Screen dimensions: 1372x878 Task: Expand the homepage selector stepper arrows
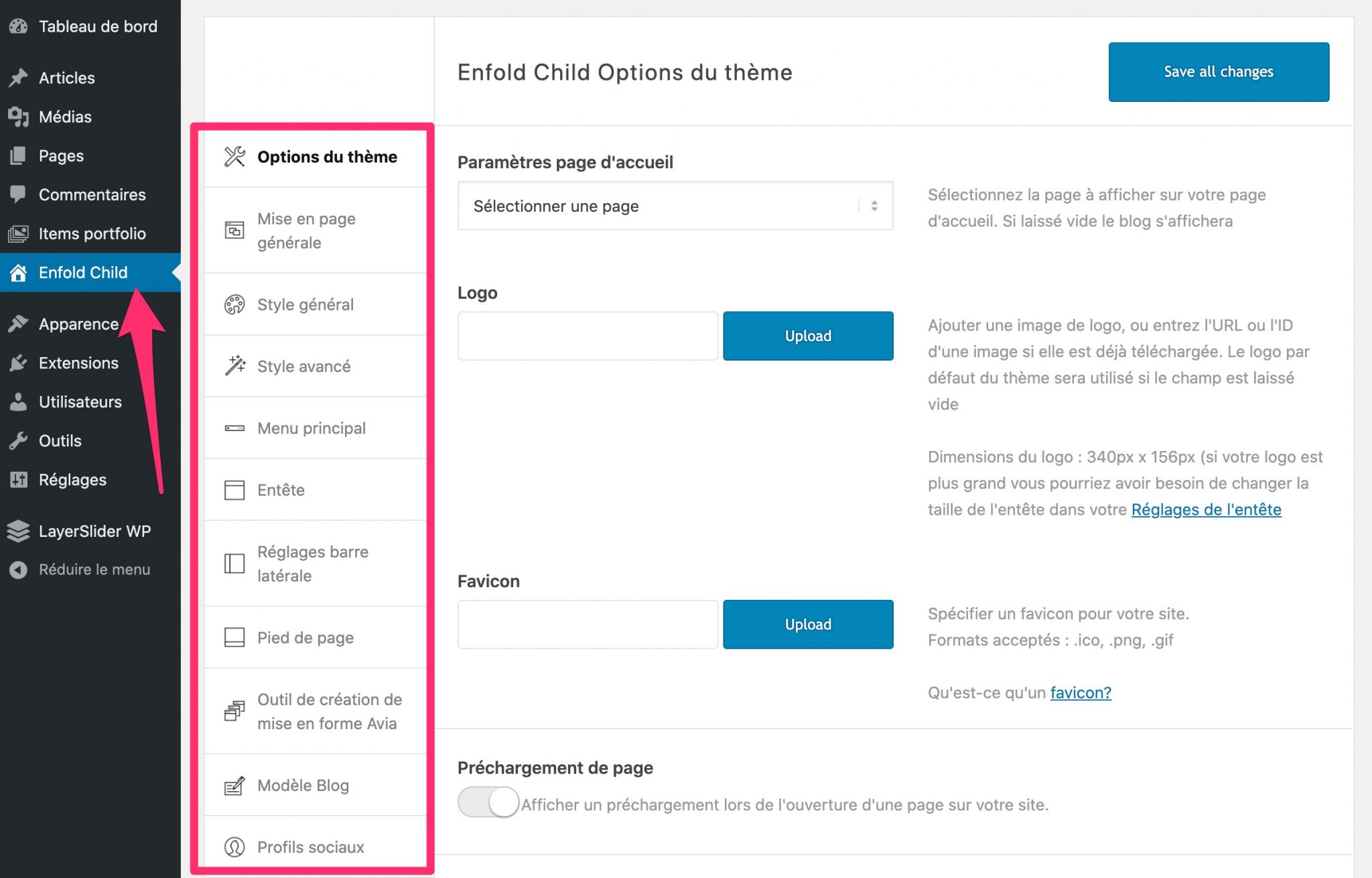(x=875, y=206)
